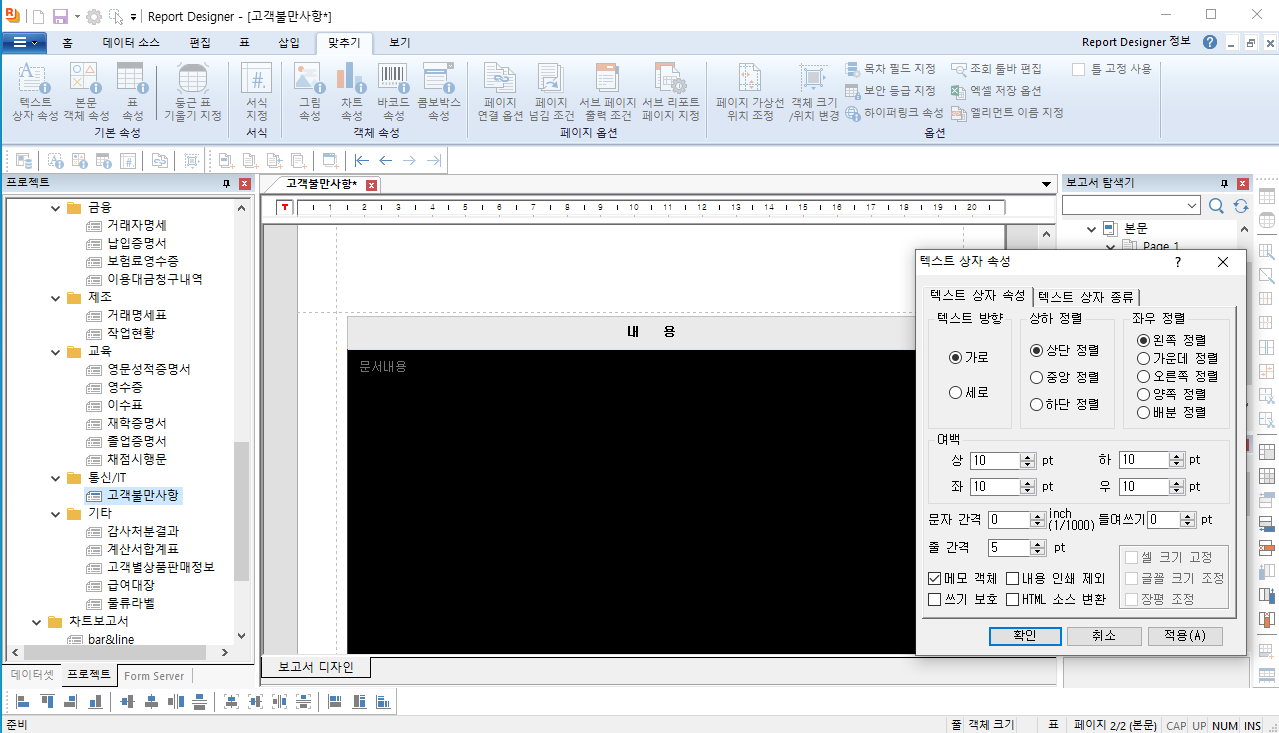The image size is (1279, 733).
Task: Increase 상 margin spinner value
Action: point(1027,457)
